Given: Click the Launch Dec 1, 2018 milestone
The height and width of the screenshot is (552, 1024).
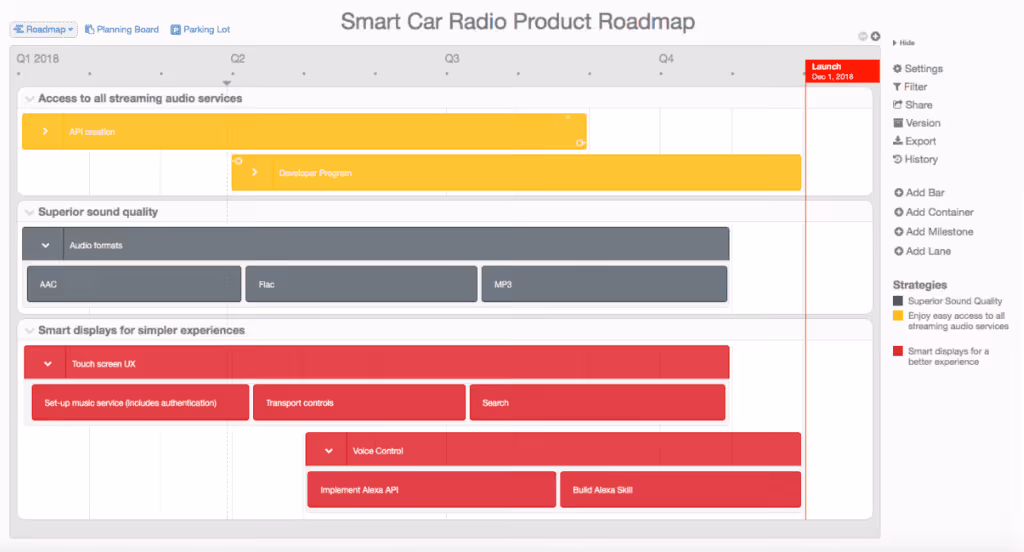Looking at the screenshot, I should coord(842,71).
